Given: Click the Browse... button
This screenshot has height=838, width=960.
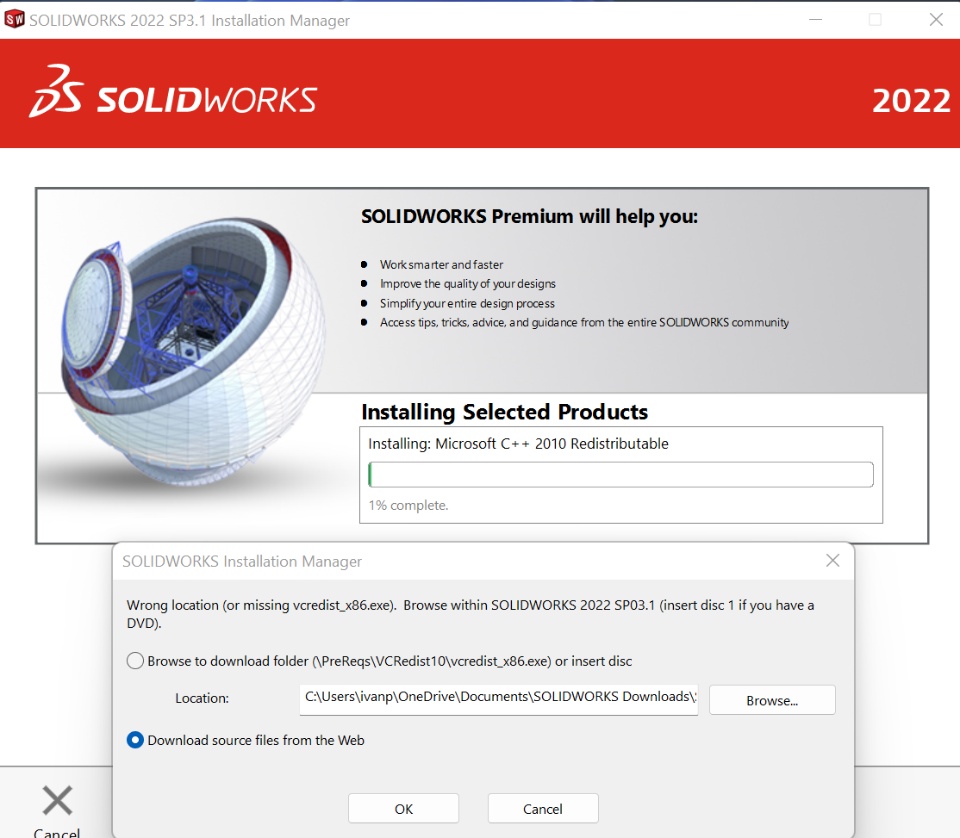Looking at the screenshot, I should [772, 700].
